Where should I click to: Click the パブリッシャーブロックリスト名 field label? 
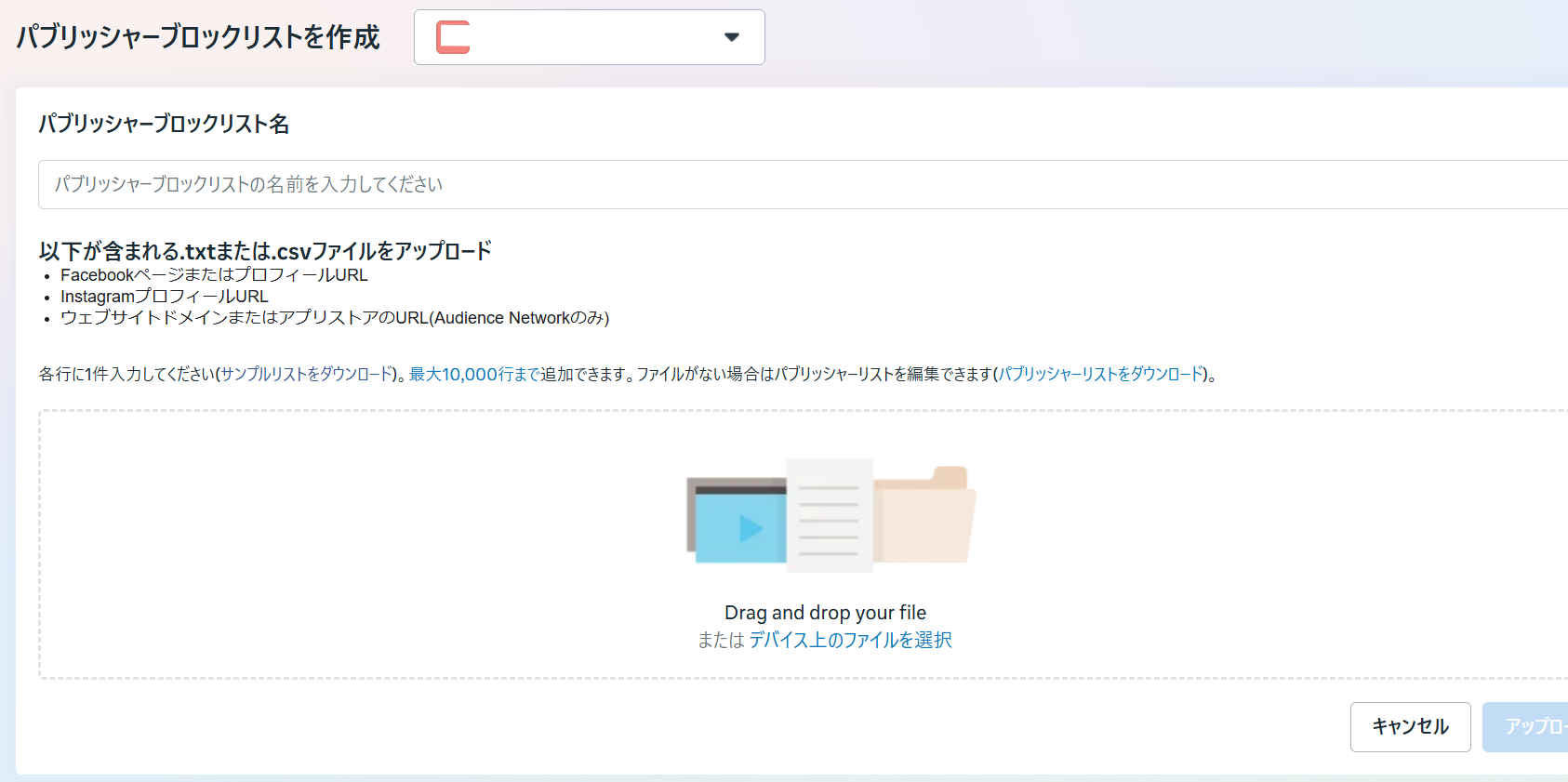click(x=164, y=124)
